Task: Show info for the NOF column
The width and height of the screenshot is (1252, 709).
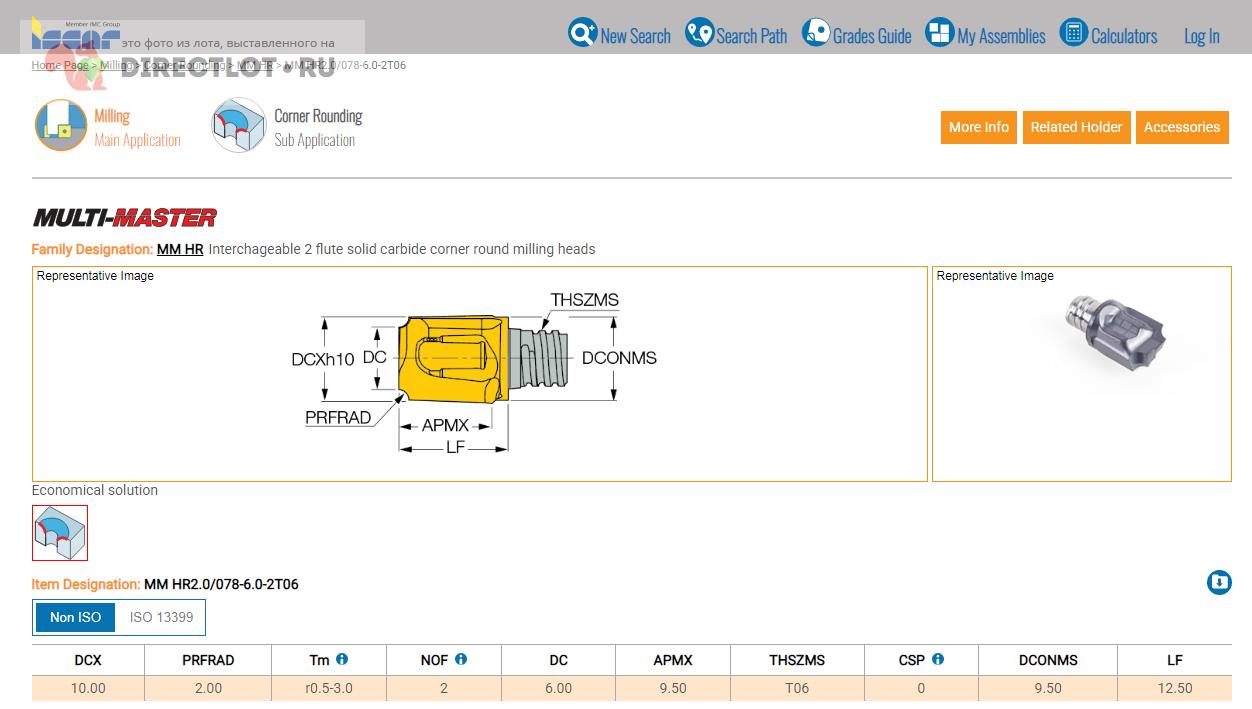Action: click(461, 659)
